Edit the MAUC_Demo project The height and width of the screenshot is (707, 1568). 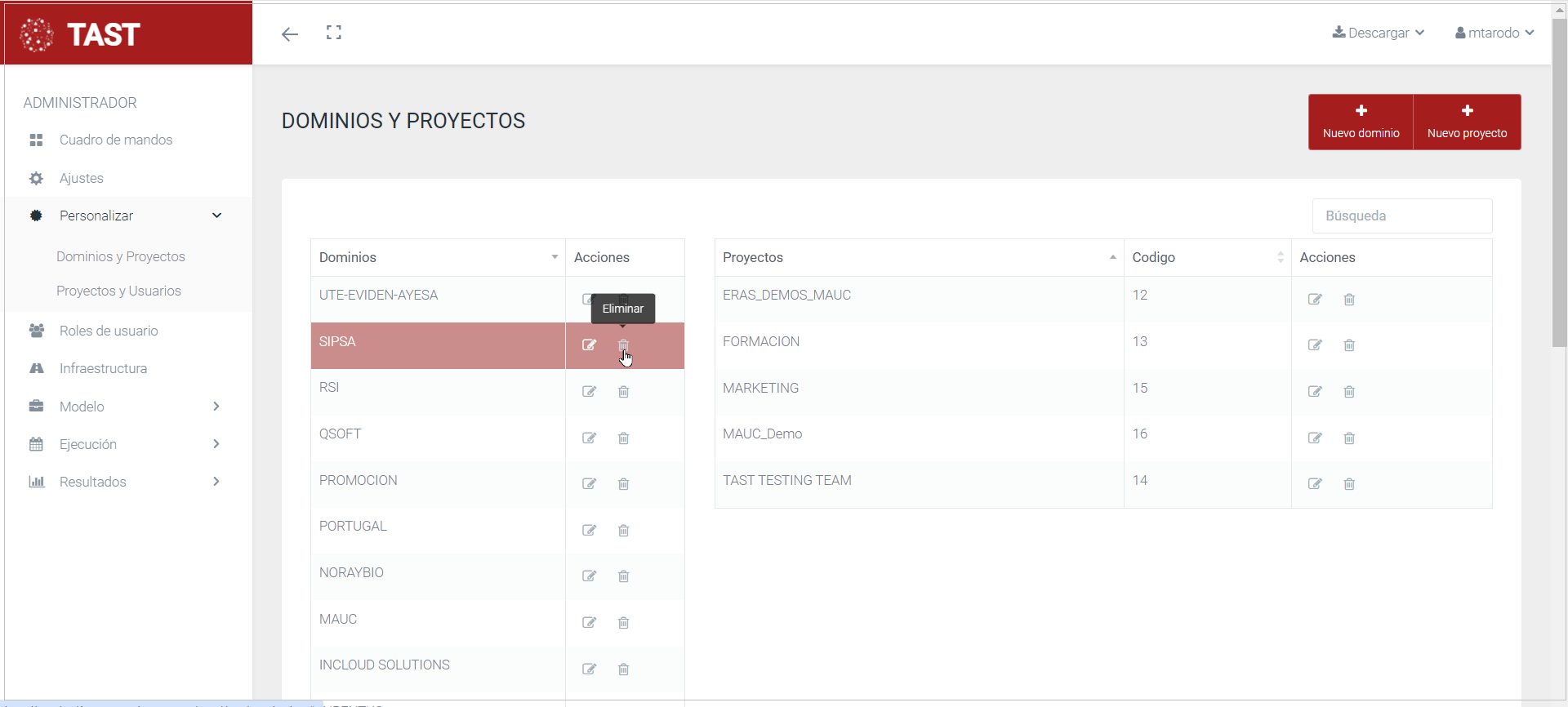click(x=1315, y=438)
